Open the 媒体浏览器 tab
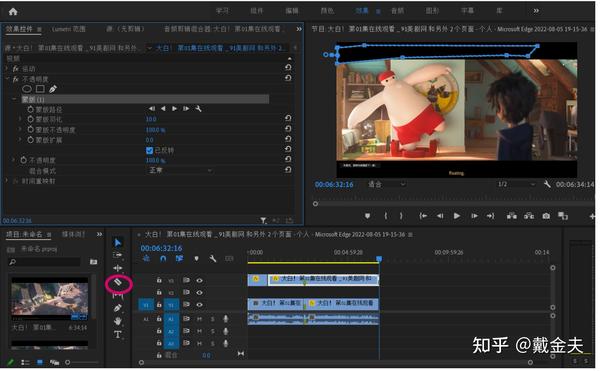600x371 pixels. tap(74, 234)
